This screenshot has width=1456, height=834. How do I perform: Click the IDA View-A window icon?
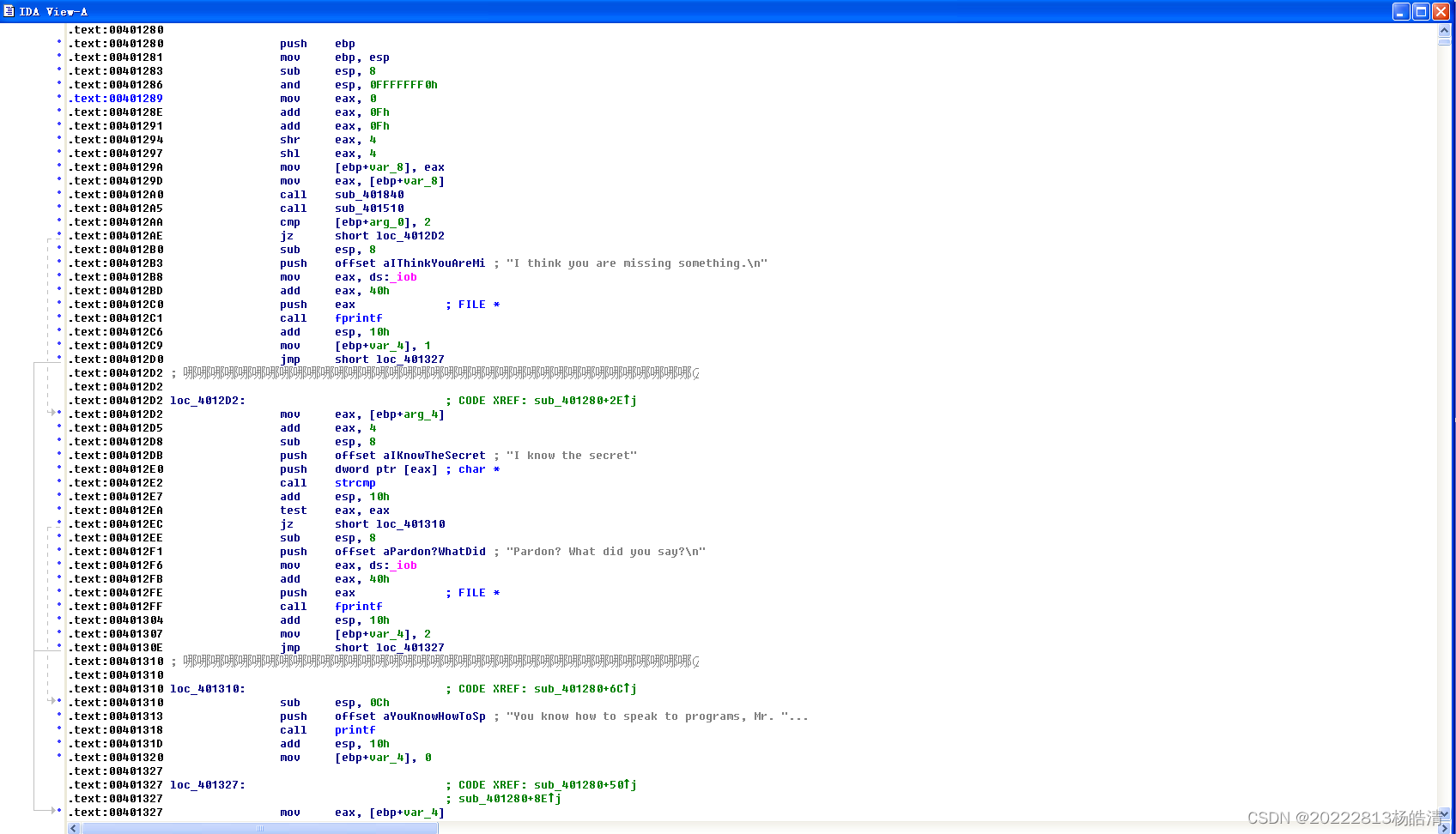tap(9, 11)
